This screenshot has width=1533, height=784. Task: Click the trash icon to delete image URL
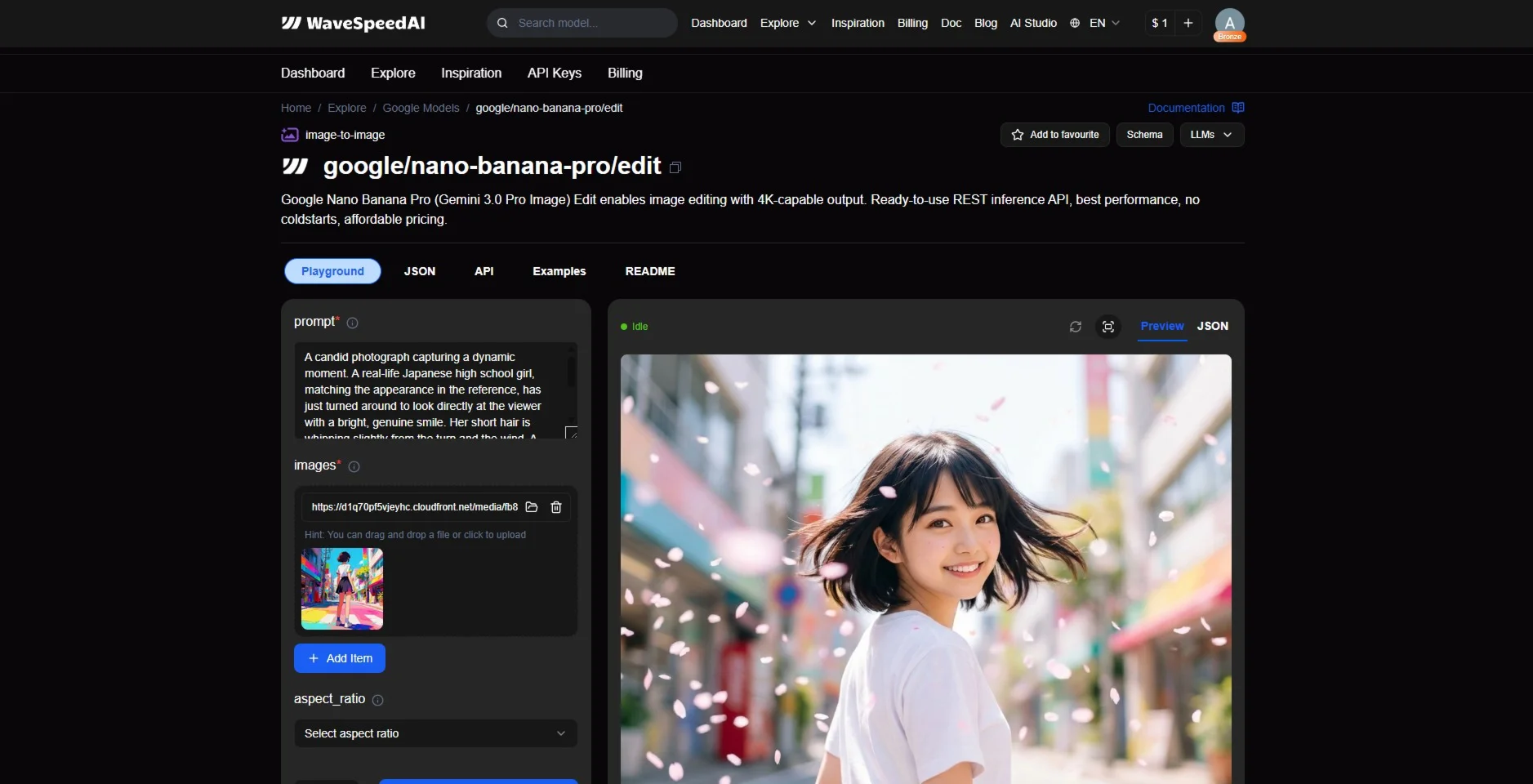(x=556, y=507)
